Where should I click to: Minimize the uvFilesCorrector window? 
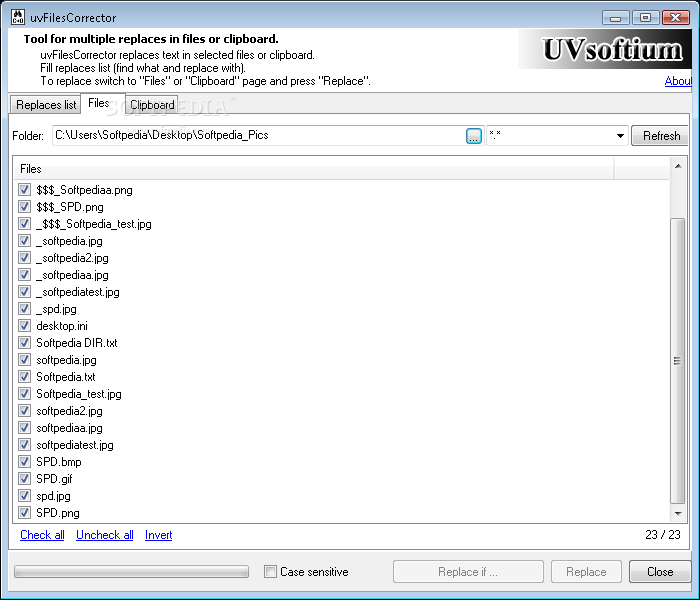pos(615,18)
